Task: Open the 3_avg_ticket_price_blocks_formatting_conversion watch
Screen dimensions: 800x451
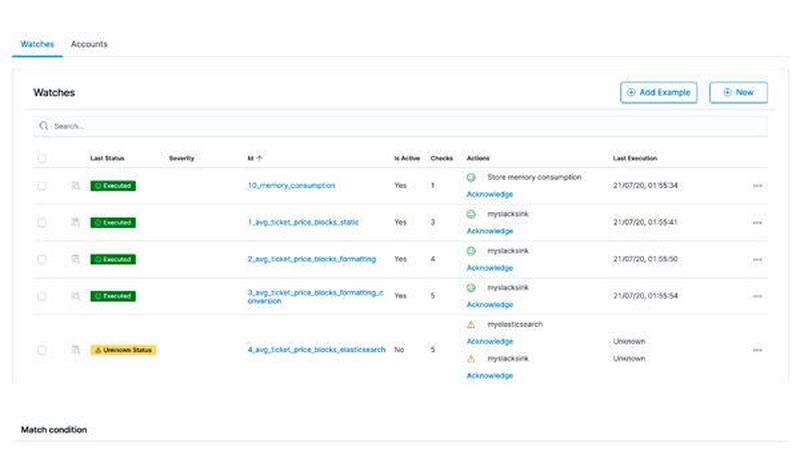Action: (x=315, y=297)
